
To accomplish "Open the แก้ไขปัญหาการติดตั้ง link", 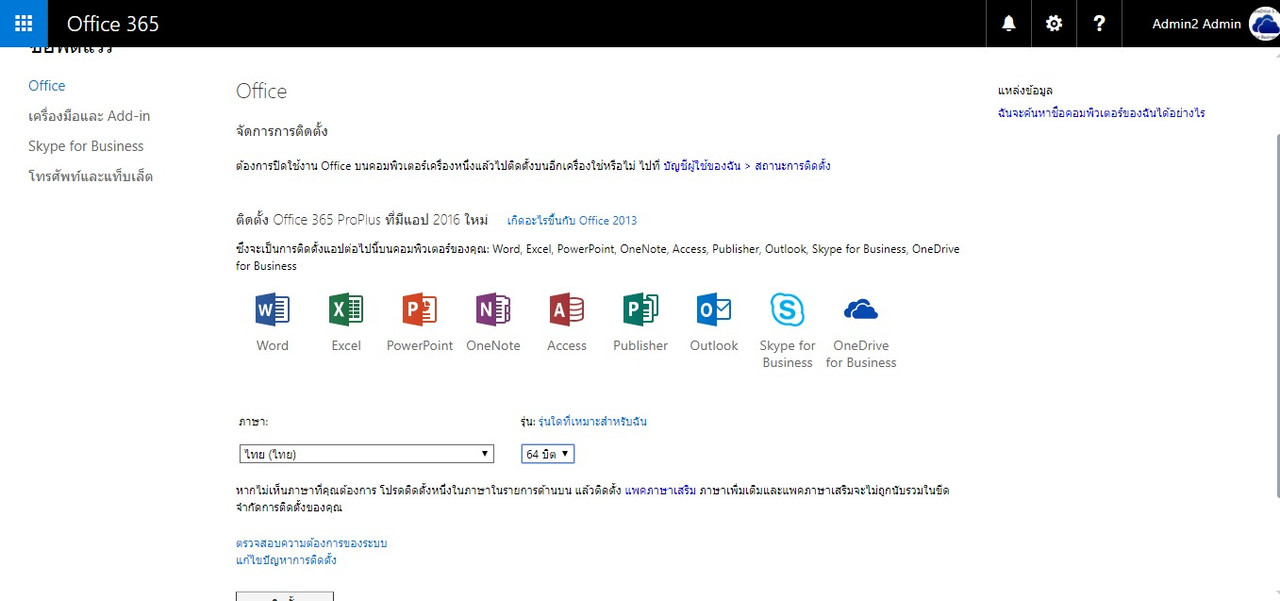I will [x=286, y=560].
